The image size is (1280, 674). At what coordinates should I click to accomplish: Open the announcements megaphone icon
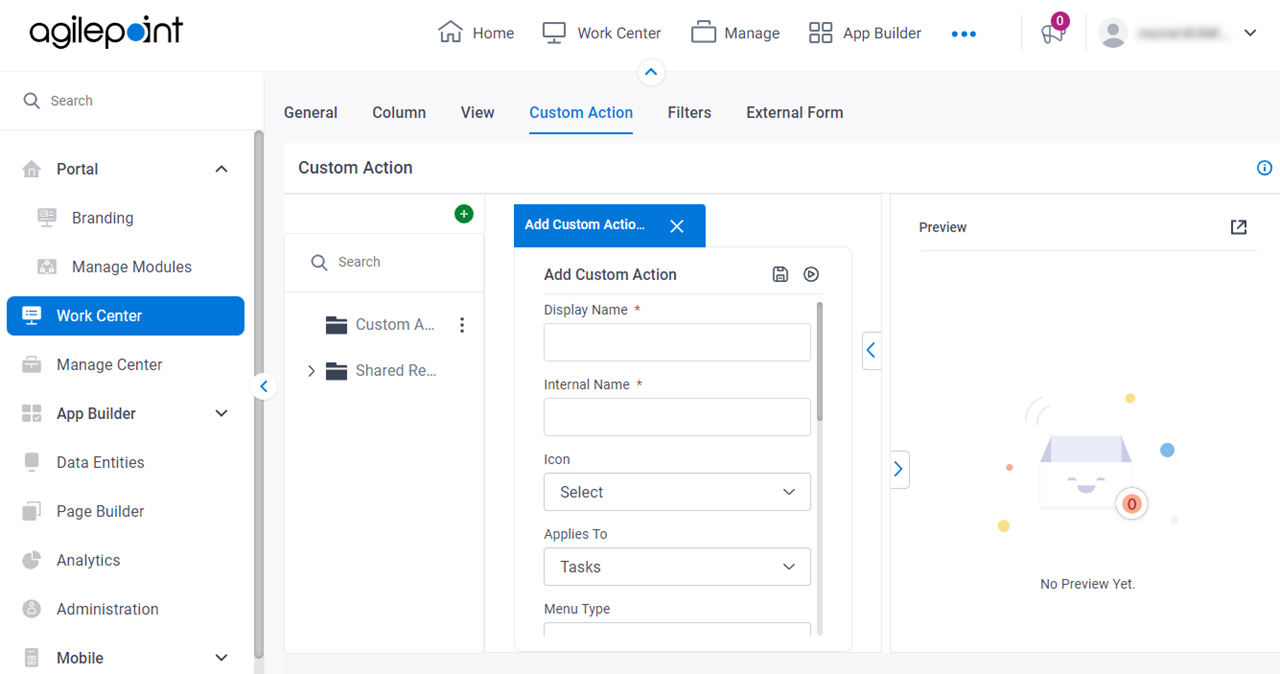[1053, 33]
